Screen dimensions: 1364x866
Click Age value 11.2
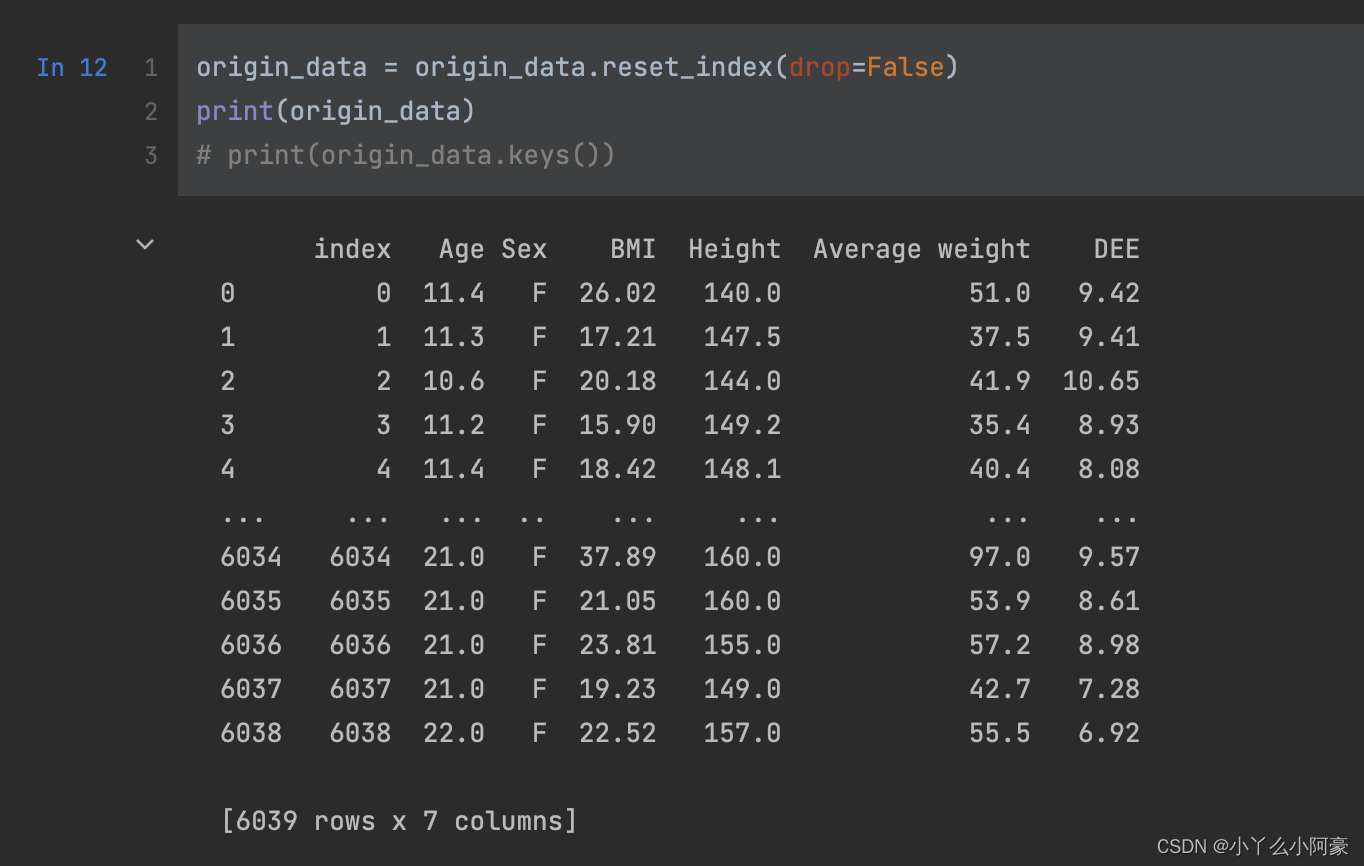coord(454,425)
